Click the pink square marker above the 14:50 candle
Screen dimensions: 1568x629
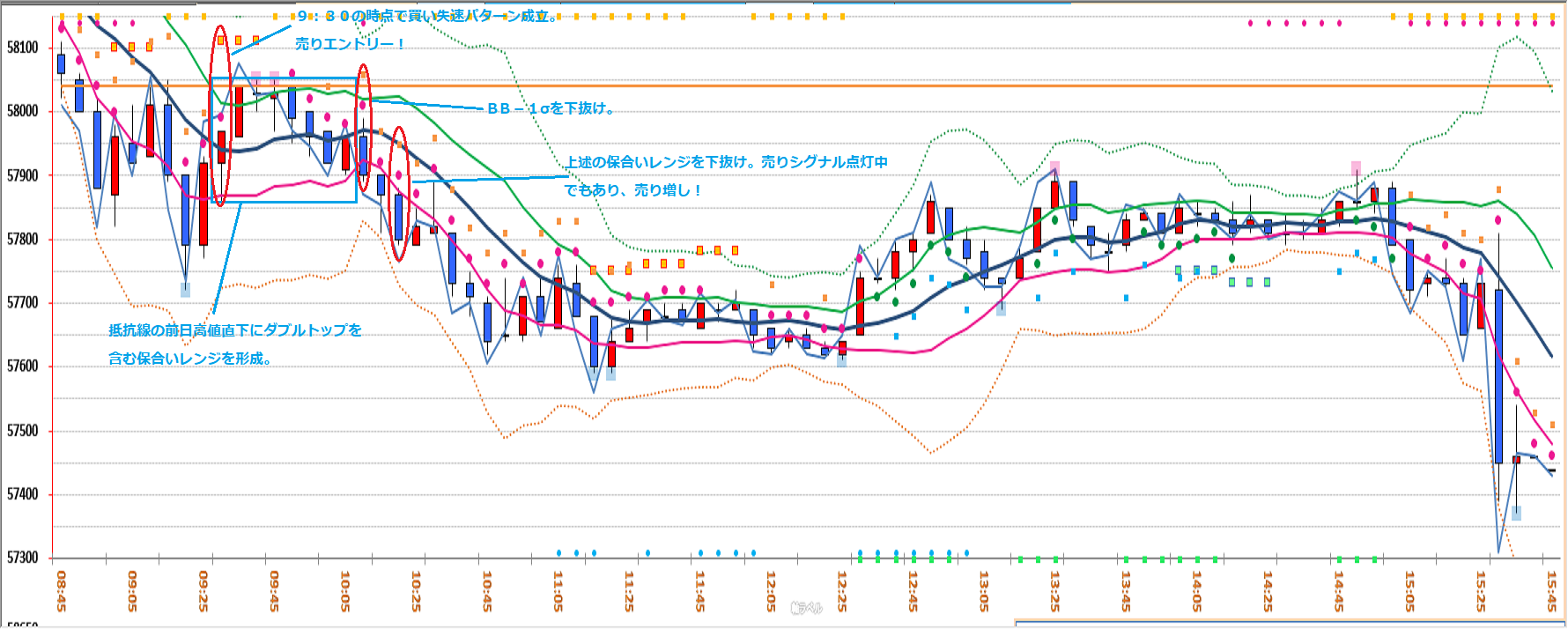1356,166
